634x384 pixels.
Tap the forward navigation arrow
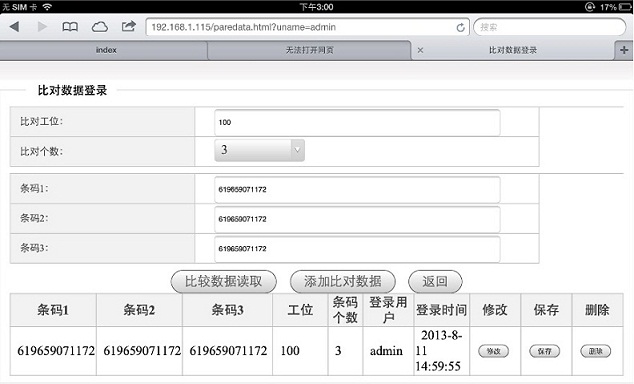[42, 27]
